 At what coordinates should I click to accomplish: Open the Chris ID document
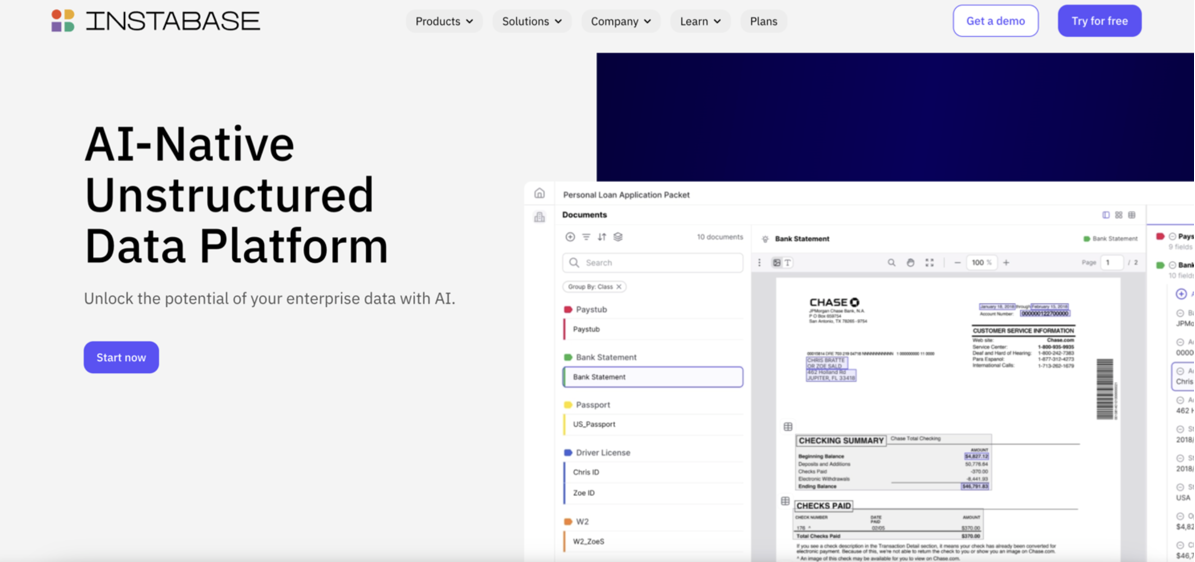pyautogui.click(x=653, y=472)
